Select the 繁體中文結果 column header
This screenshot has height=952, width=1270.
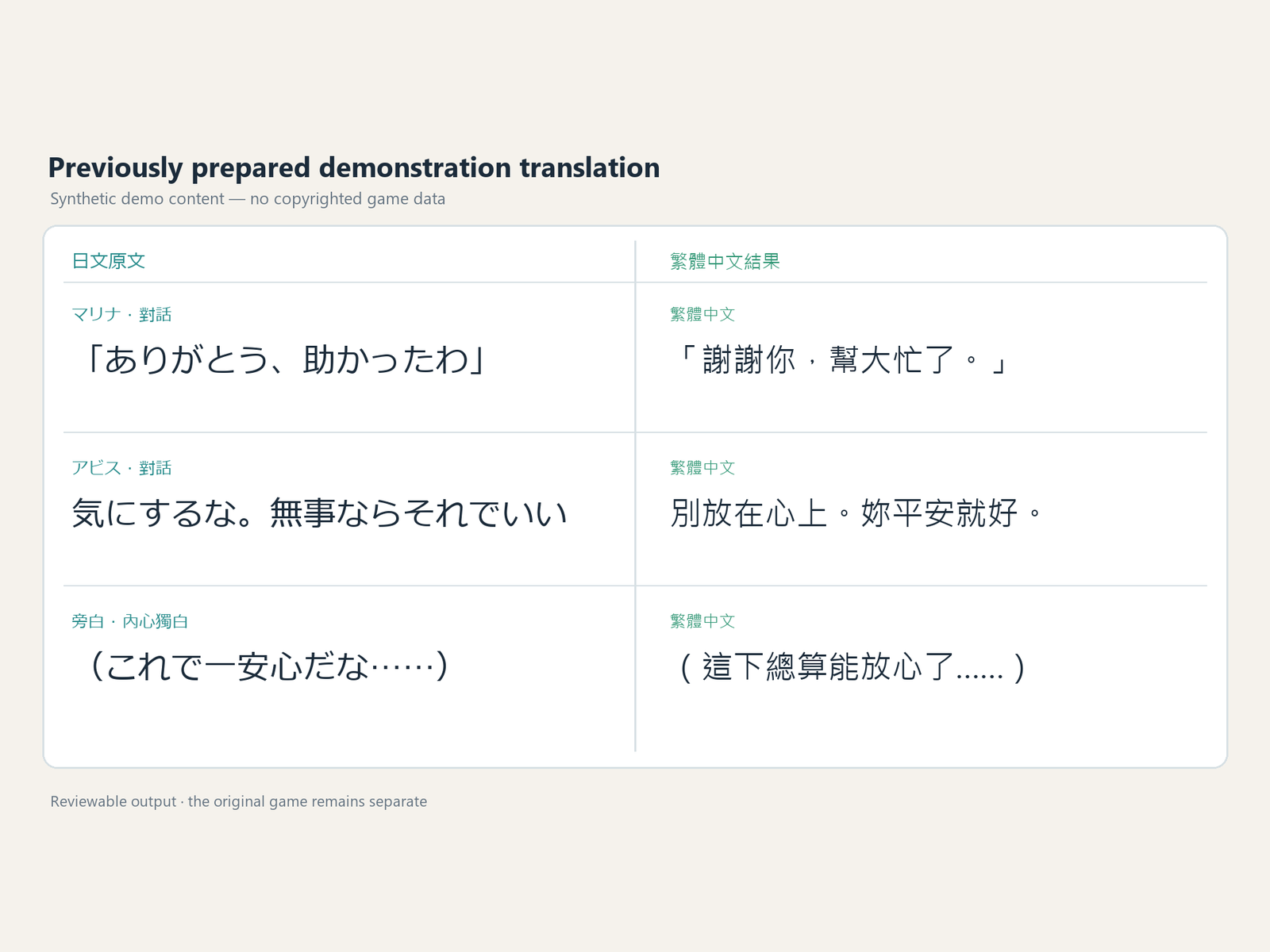725,261
